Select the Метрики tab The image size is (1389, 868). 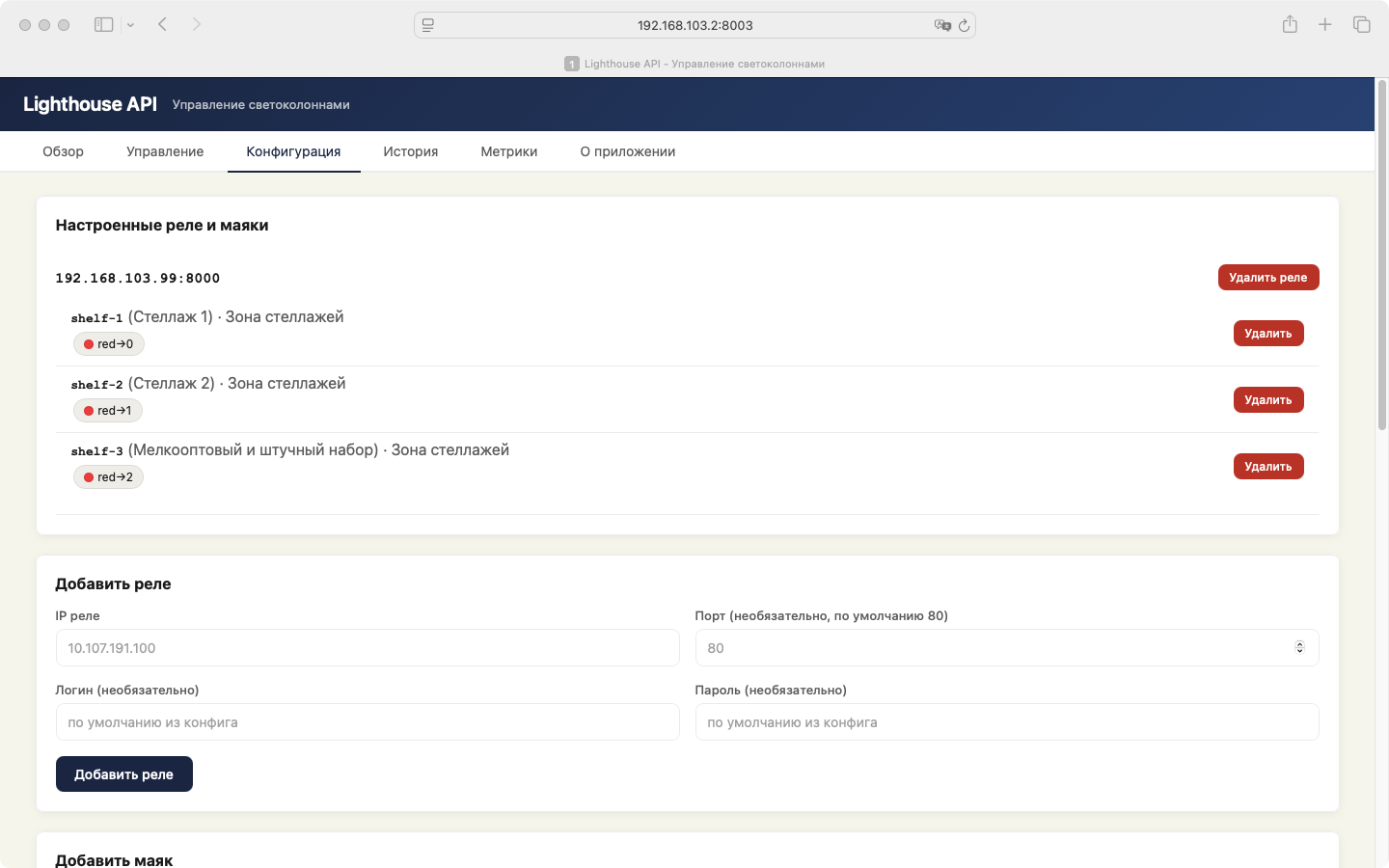[508, 151]
